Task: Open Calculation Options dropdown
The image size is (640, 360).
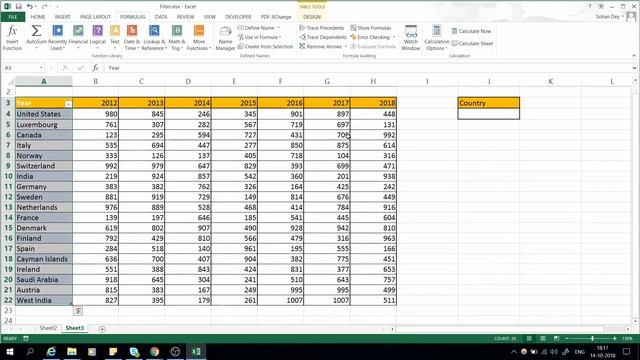Action: point(436,38)
